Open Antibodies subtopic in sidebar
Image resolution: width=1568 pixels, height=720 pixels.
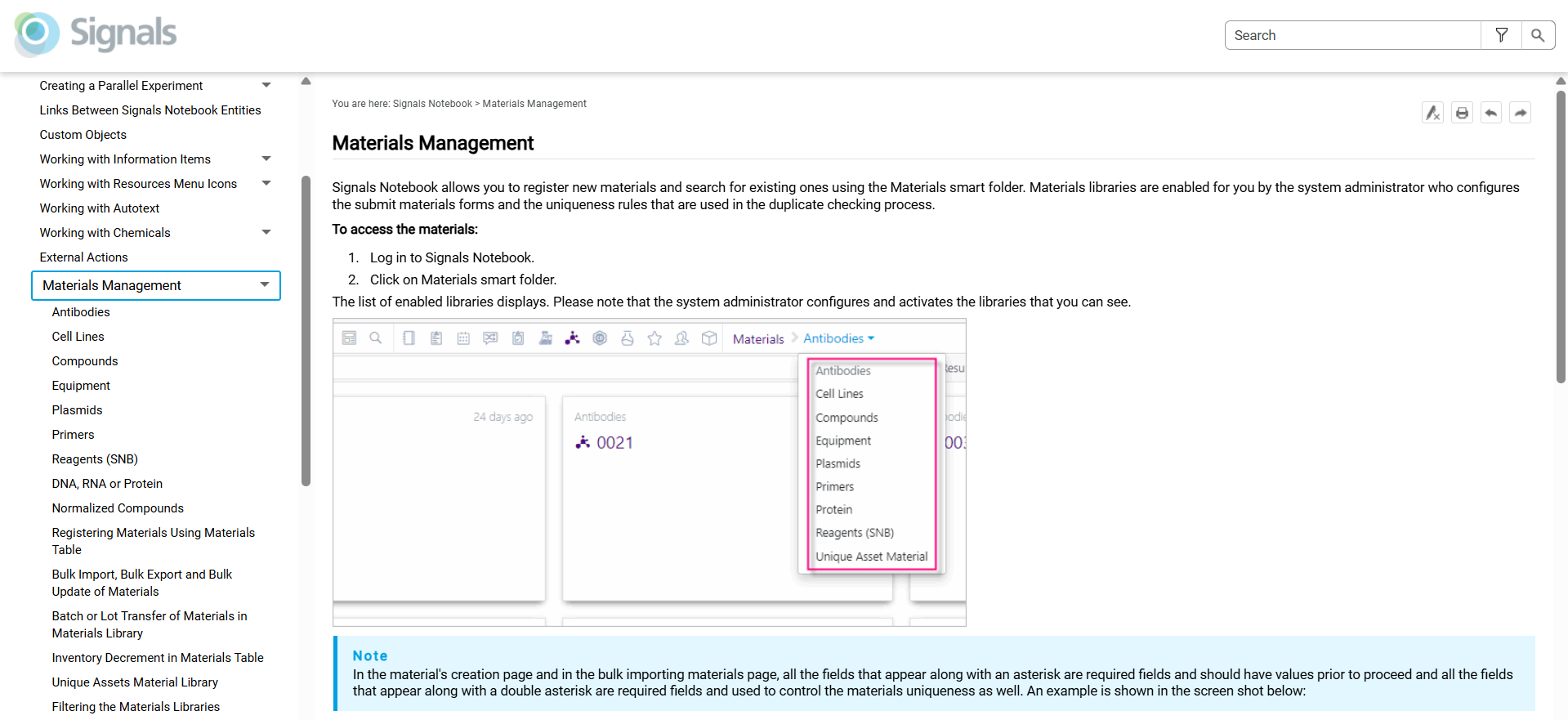coord(81,312)
